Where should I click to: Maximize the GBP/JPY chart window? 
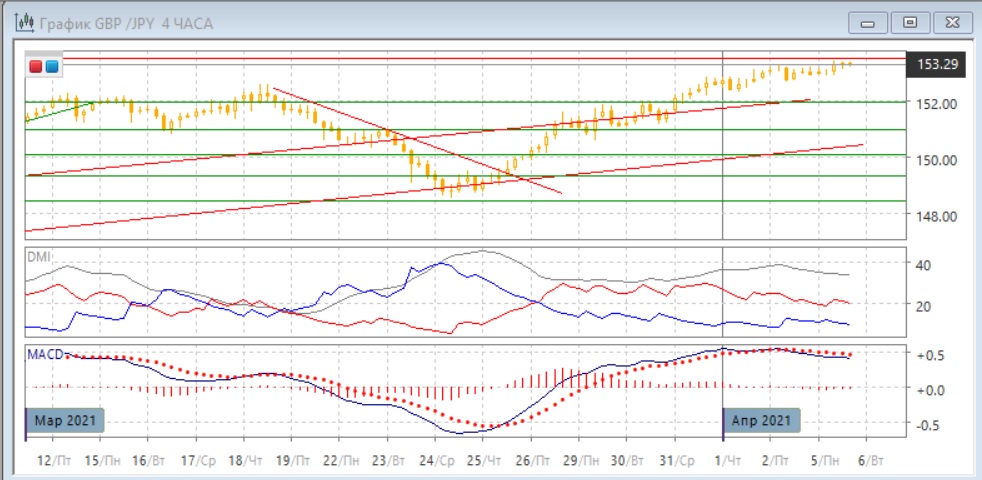click(x=910, y=22)
